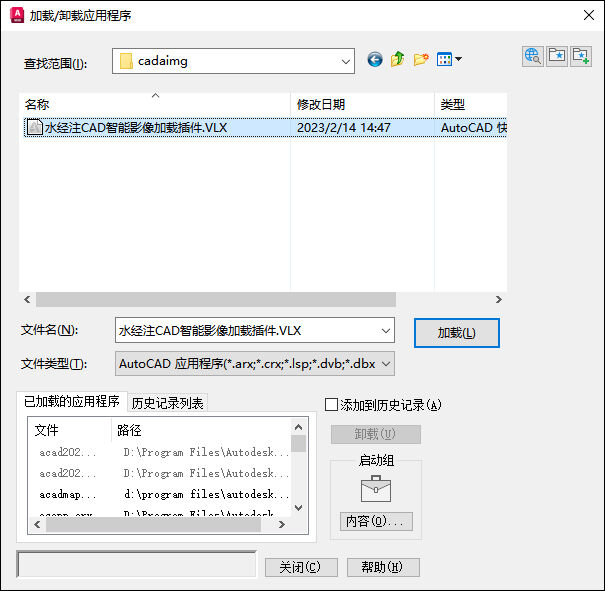Click loaded apps horizontal scroll left arrow
This screenshot has height=591, width=605.
[37, 524]
